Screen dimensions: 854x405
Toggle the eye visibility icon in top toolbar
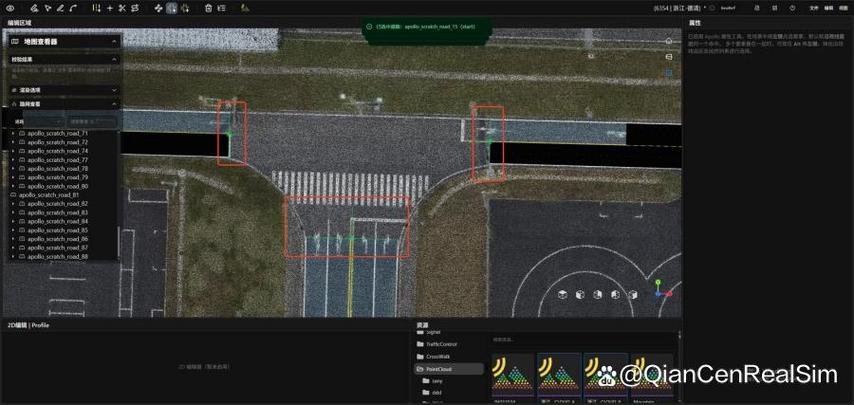tap(10, 8)
